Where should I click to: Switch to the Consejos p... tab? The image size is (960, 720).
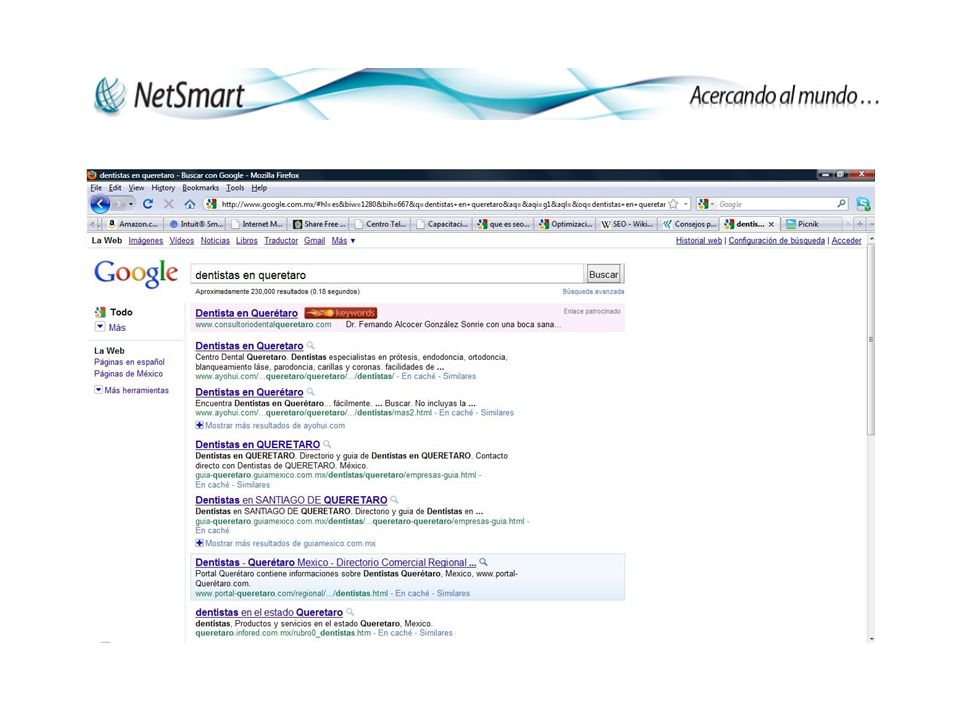[689, 224]
